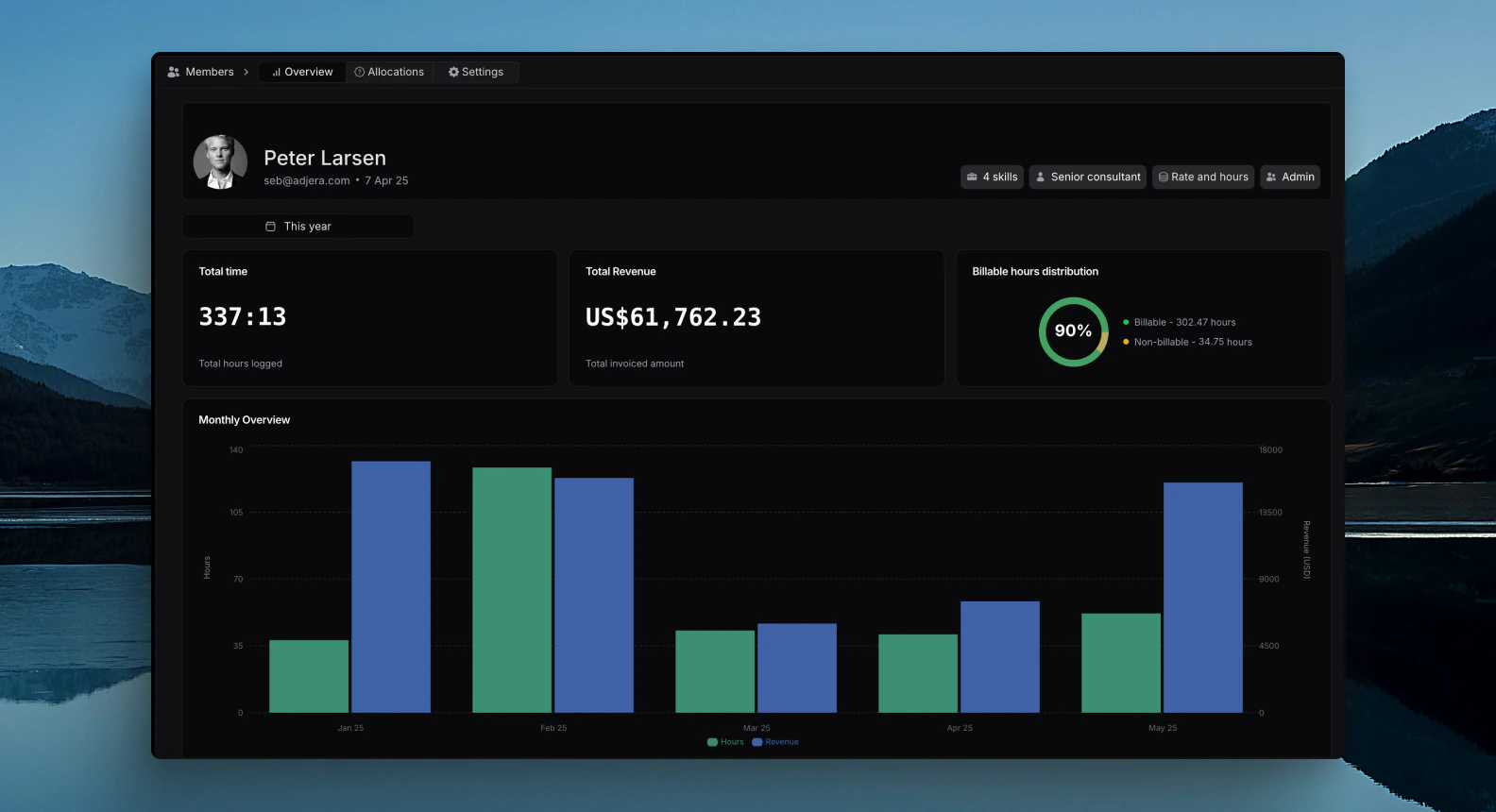Click the Billable - 302.47 hours legend entry
Viewport: 1496px width, 812px height.
tap(1179, 322)
